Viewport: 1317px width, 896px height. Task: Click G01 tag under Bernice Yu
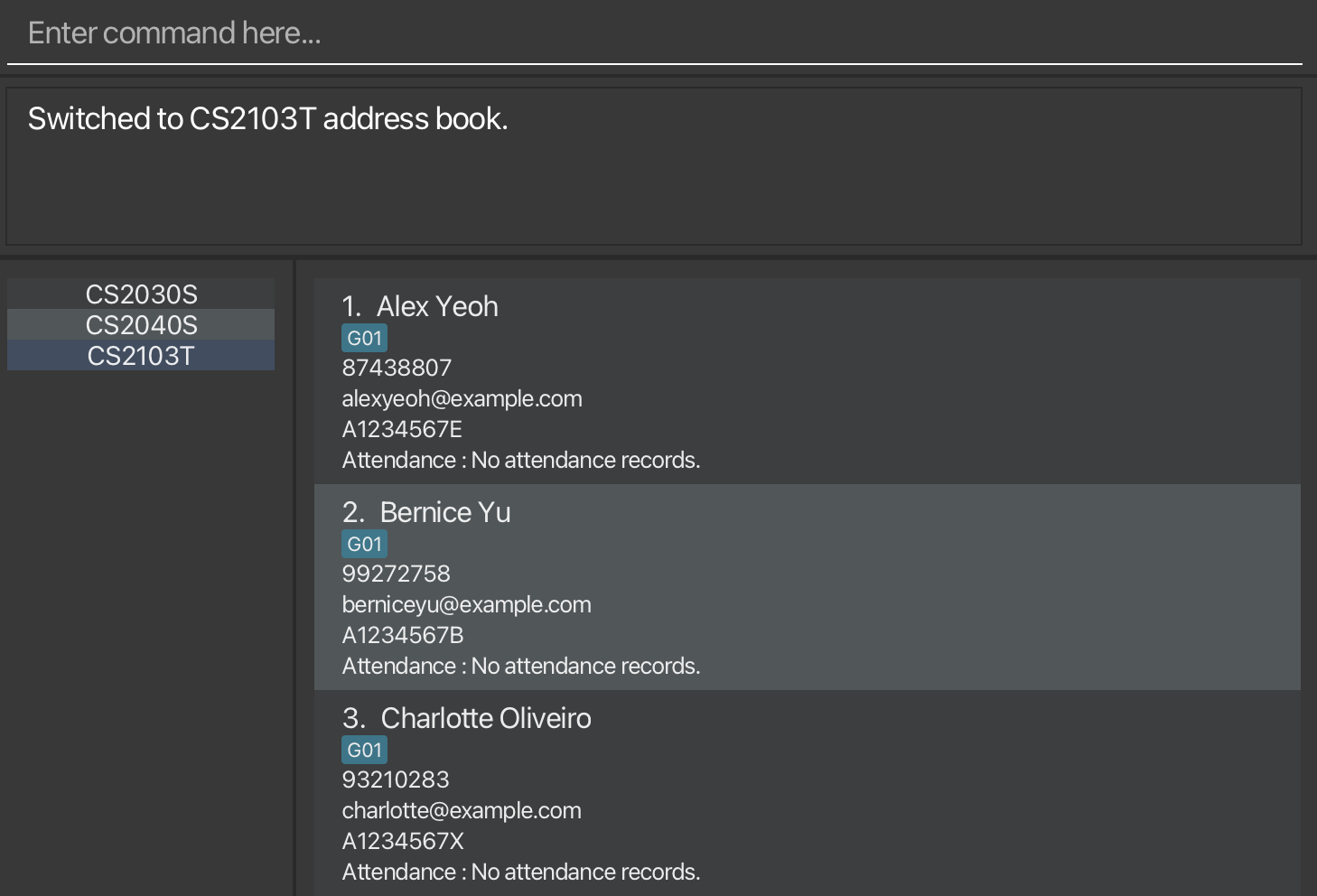365,545
